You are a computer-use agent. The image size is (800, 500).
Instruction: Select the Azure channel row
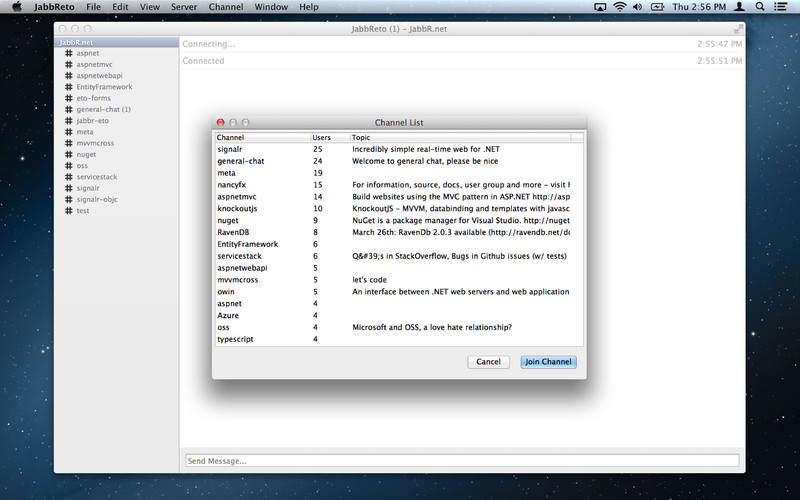point(399,315)
